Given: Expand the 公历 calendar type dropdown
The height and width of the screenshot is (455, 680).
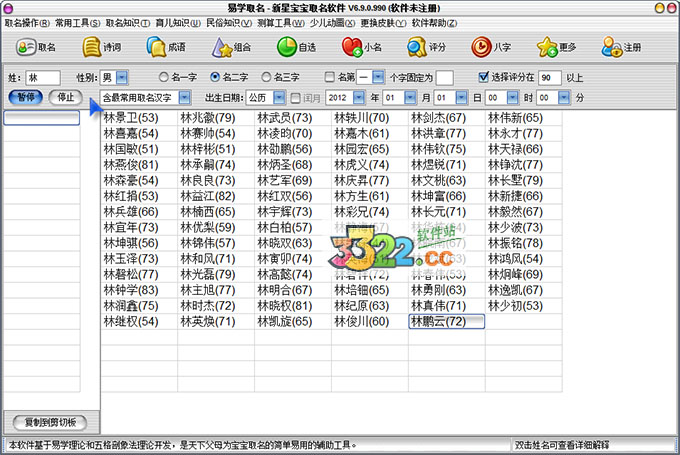Looking at the screenshot, I should click(x=280, y=98).
